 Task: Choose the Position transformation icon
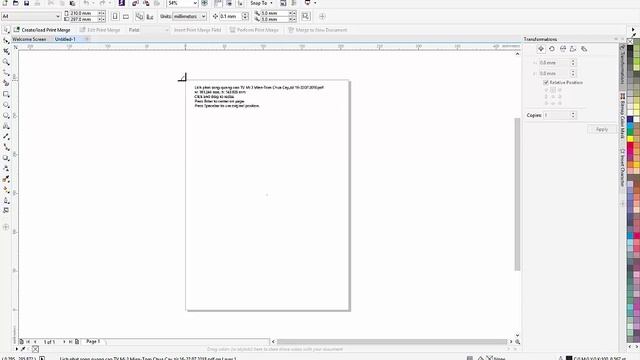(541, 49)
